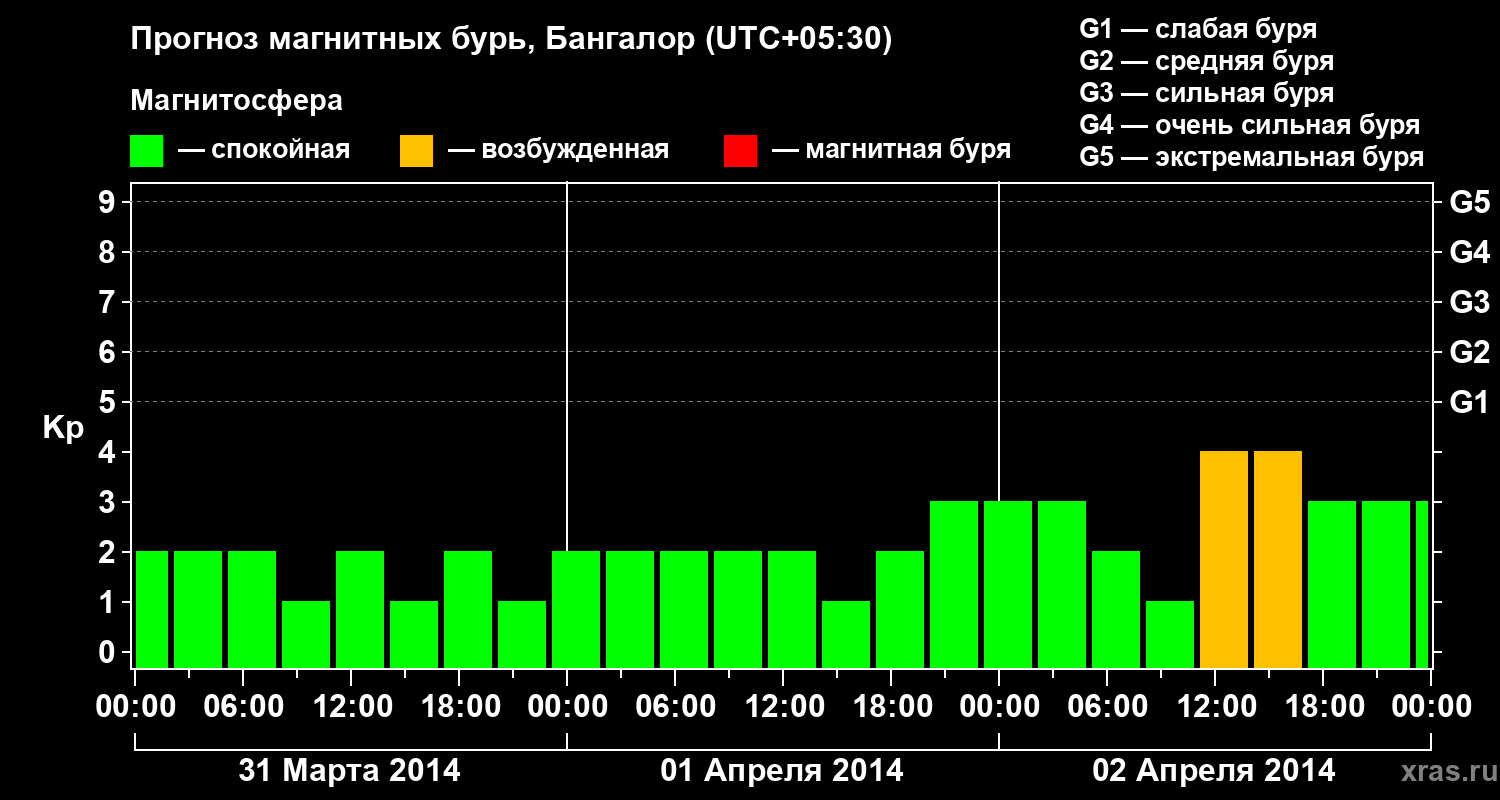Select the 'G5 — экстремальная буря' description

[1252, 157]
